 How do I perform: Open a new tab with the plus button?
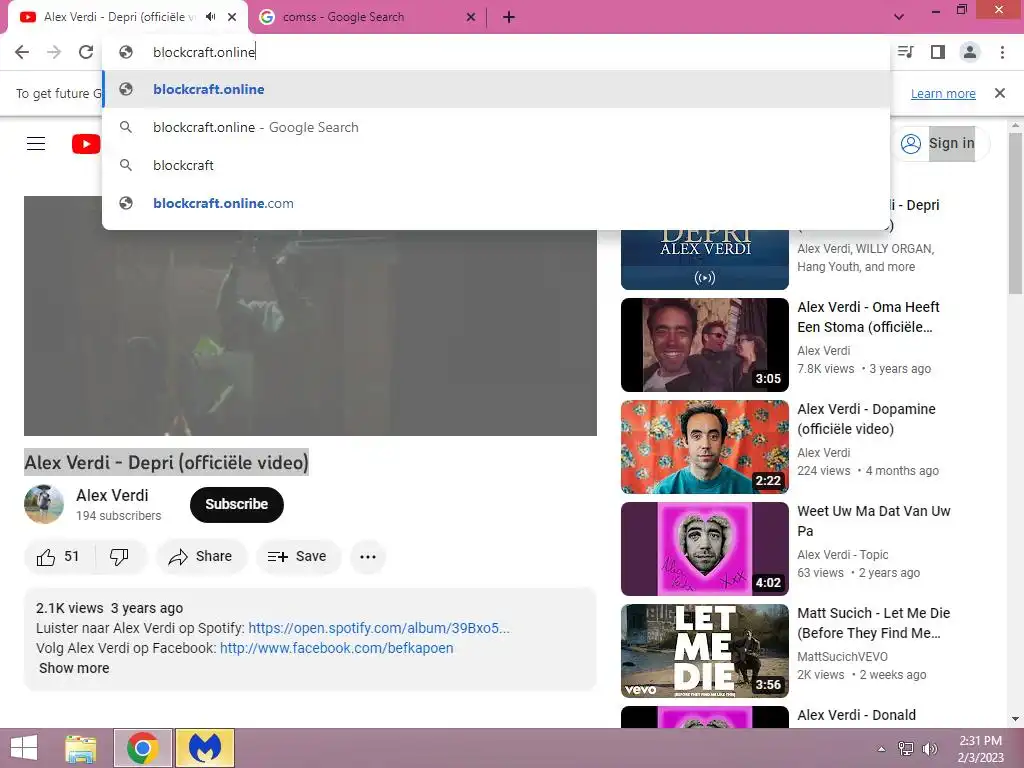(x=509, y=17)
